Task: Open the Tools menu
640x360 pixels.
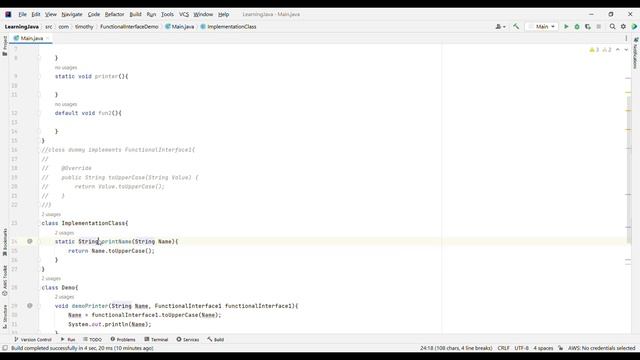Action: coord(167,14)
